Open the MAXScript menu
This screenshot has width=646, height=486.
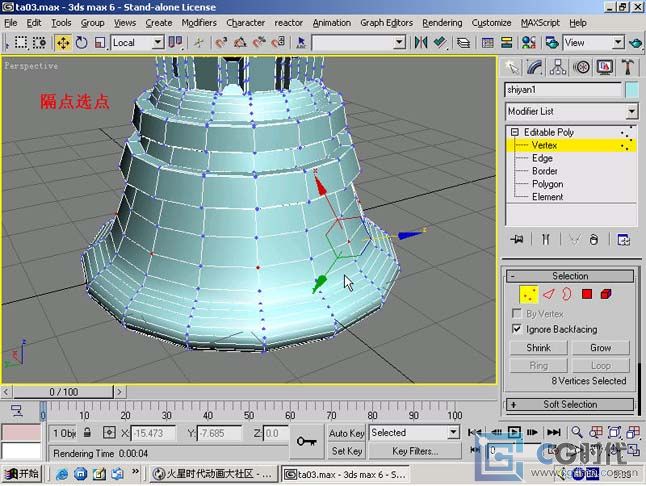click(540, 23)
